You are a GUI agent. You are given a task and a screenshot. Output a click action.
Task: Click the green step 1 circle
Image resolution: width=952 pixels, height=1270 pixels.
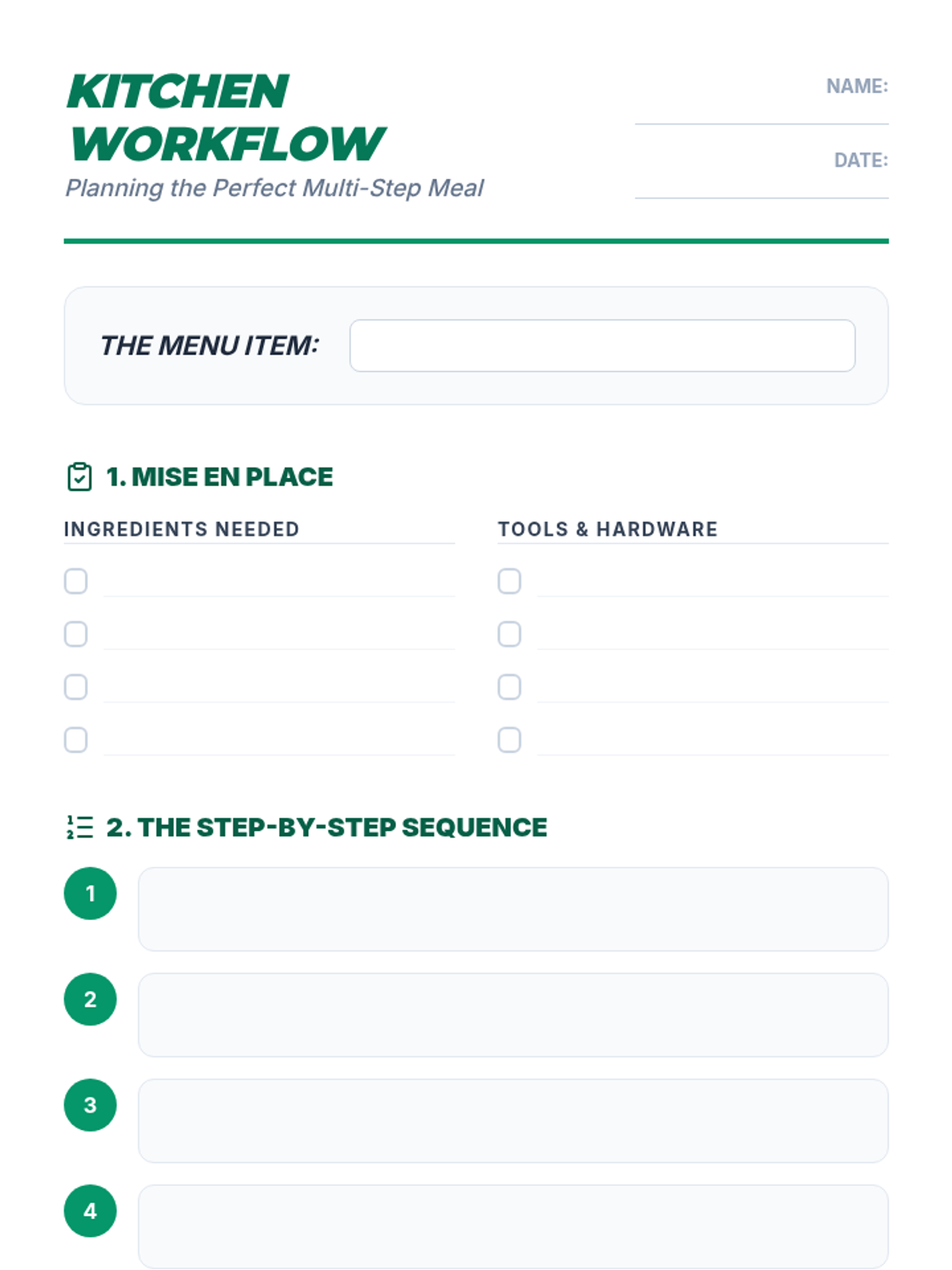point(90,893)
